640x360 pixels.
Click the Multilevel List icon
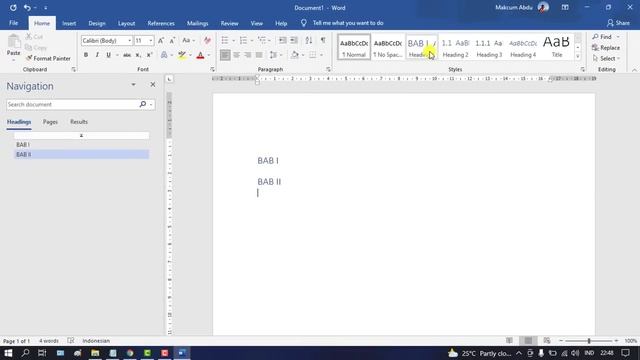tap(262, 40)
